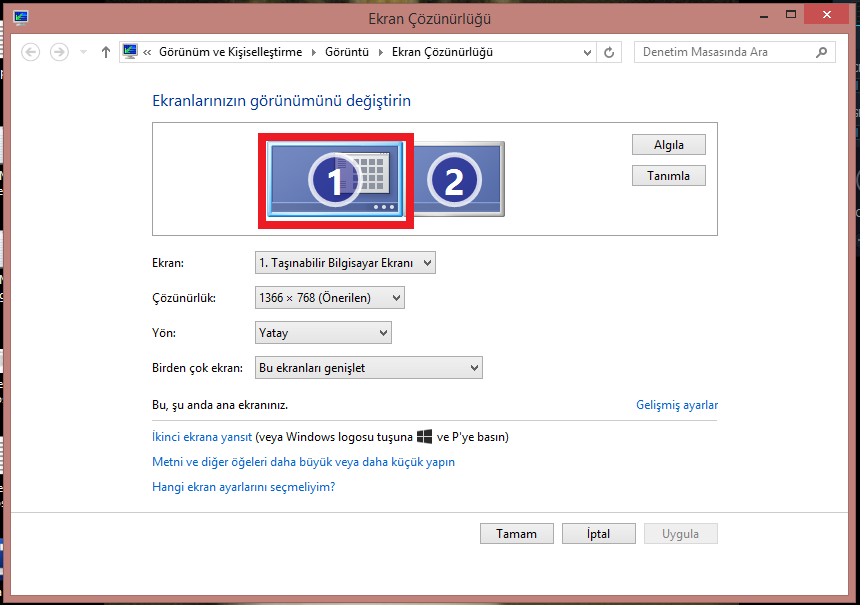
Task: Expand arrow after Görüntü breadcrumb
Action: tap(381, 52)
